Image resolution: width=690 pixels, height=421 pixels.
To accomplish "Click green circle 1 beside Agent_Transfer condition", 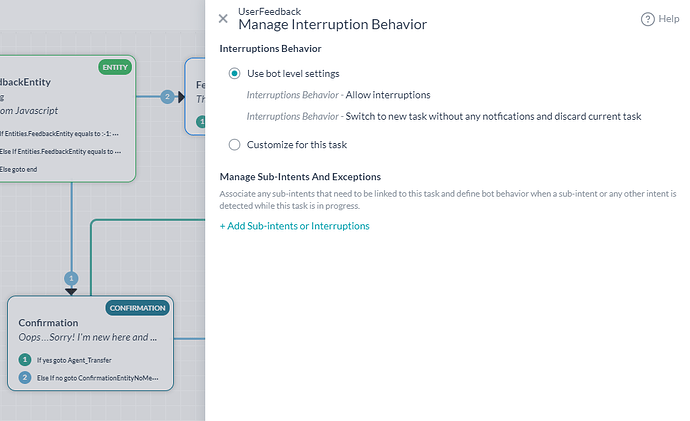I will (x=25, y=359).
